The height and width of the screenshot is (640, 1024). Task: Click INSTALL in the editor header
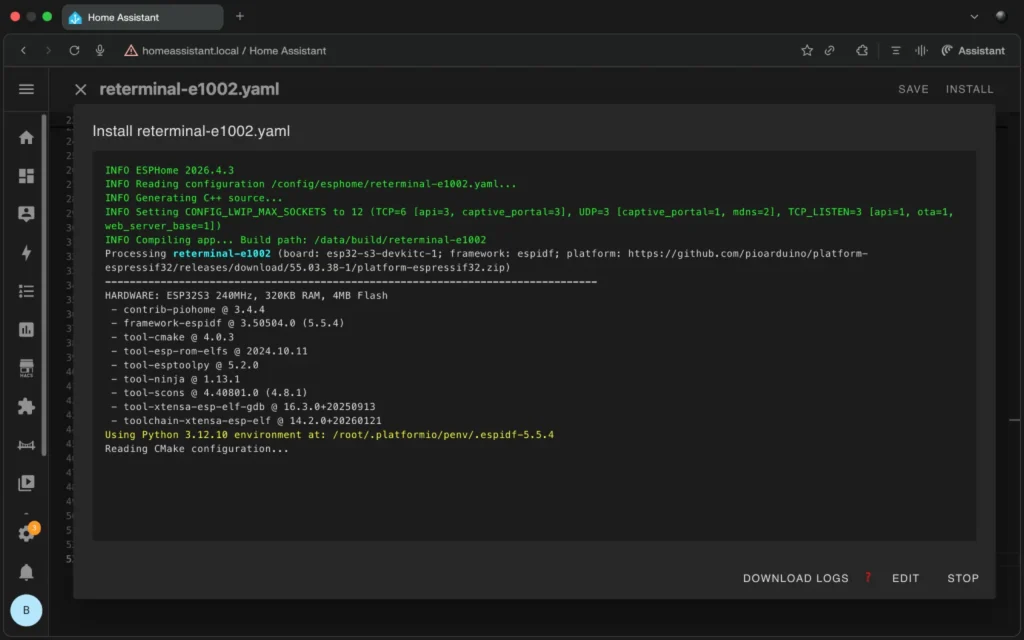pos(969,89)
